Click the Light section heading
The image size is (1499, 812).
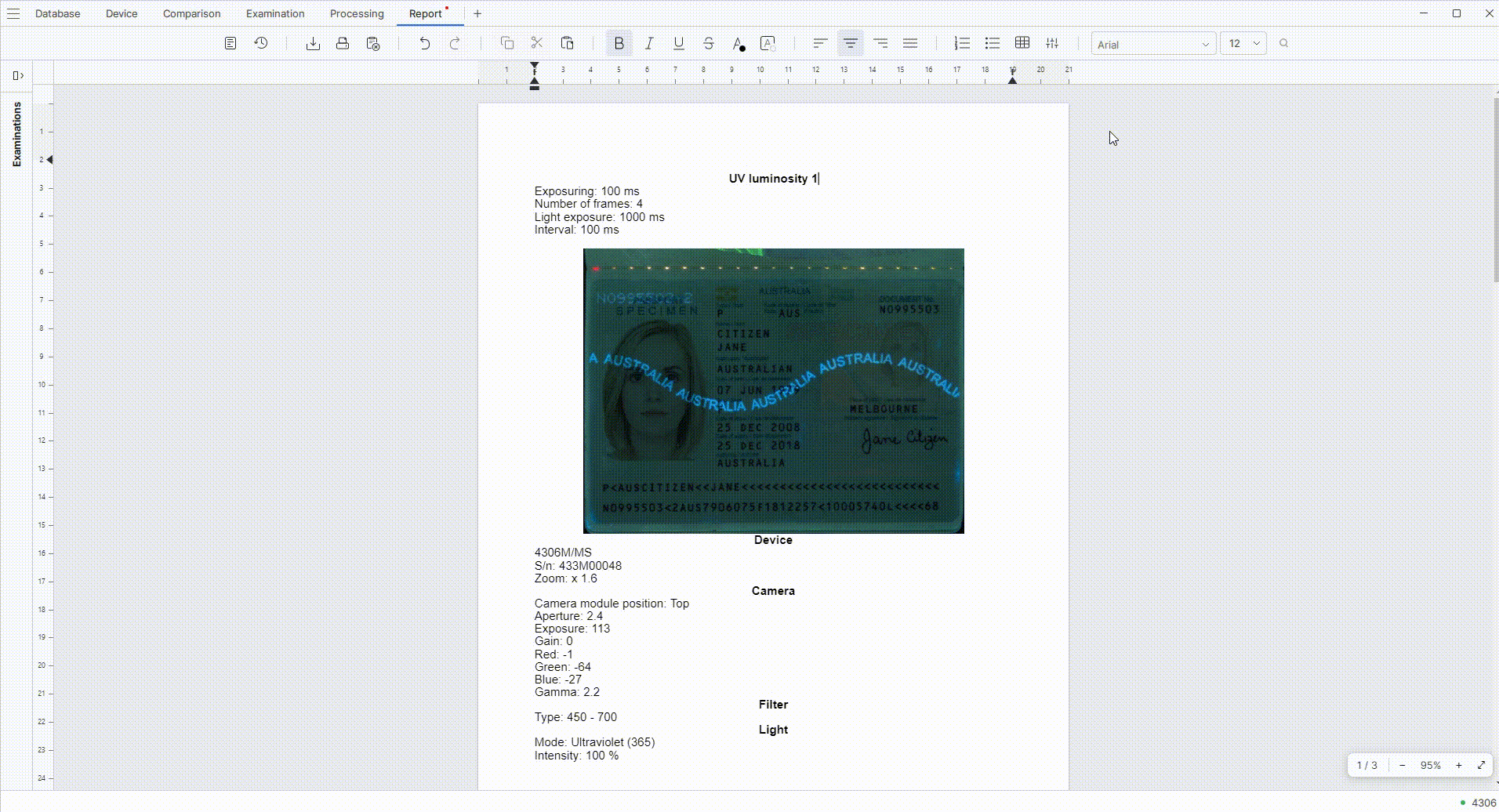coord(773,730)
